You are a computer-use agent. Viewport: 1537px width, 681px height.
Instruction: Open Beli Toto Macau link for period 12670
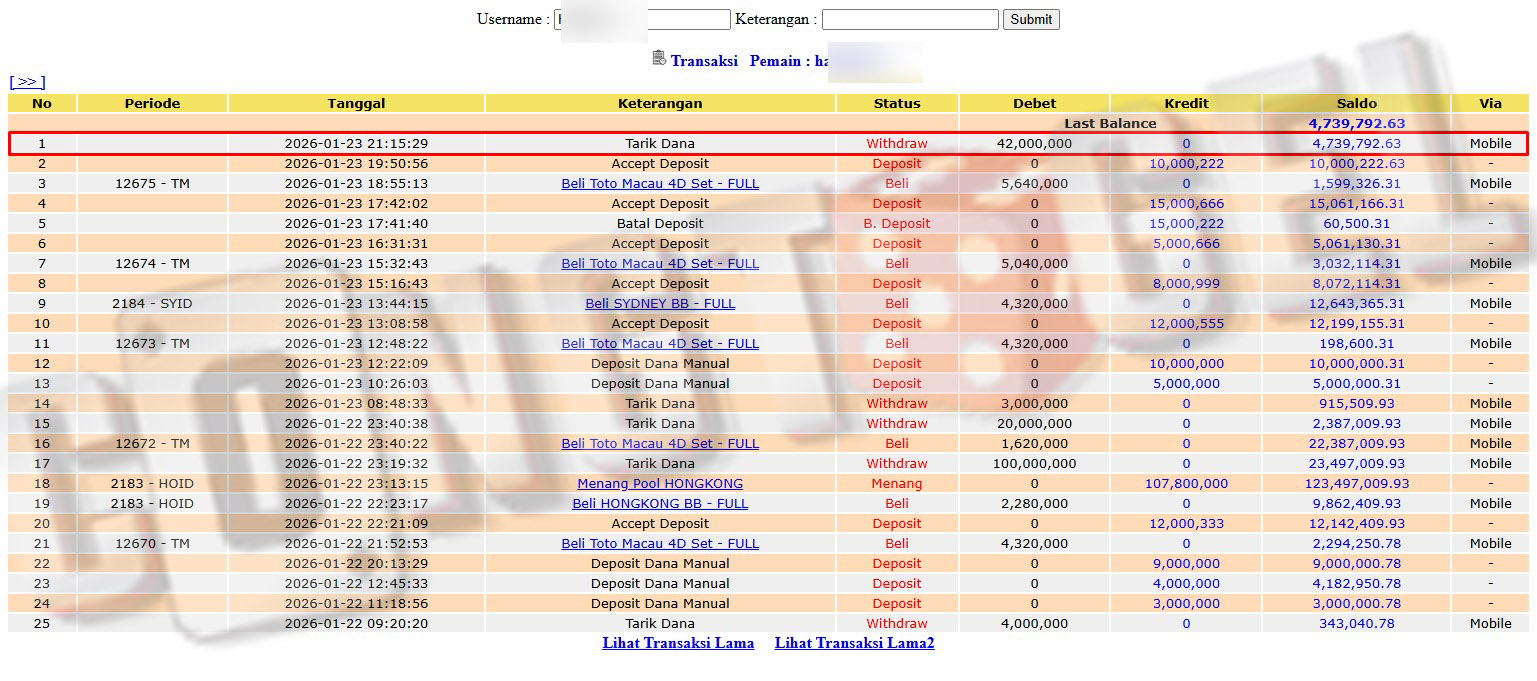(x=660, y=543)
